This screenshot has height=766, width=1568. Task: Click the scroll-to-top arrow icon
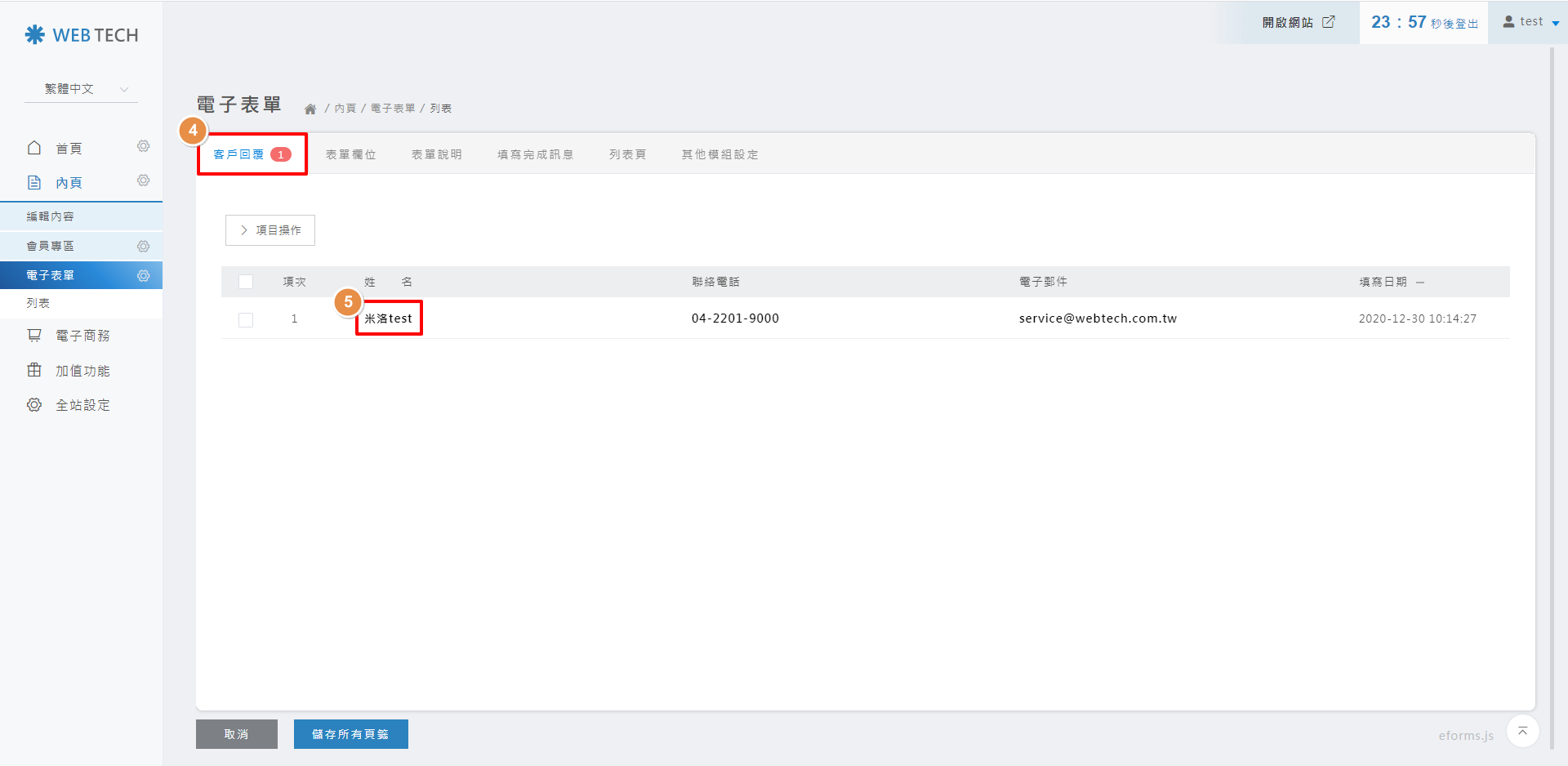(1522, 731)
